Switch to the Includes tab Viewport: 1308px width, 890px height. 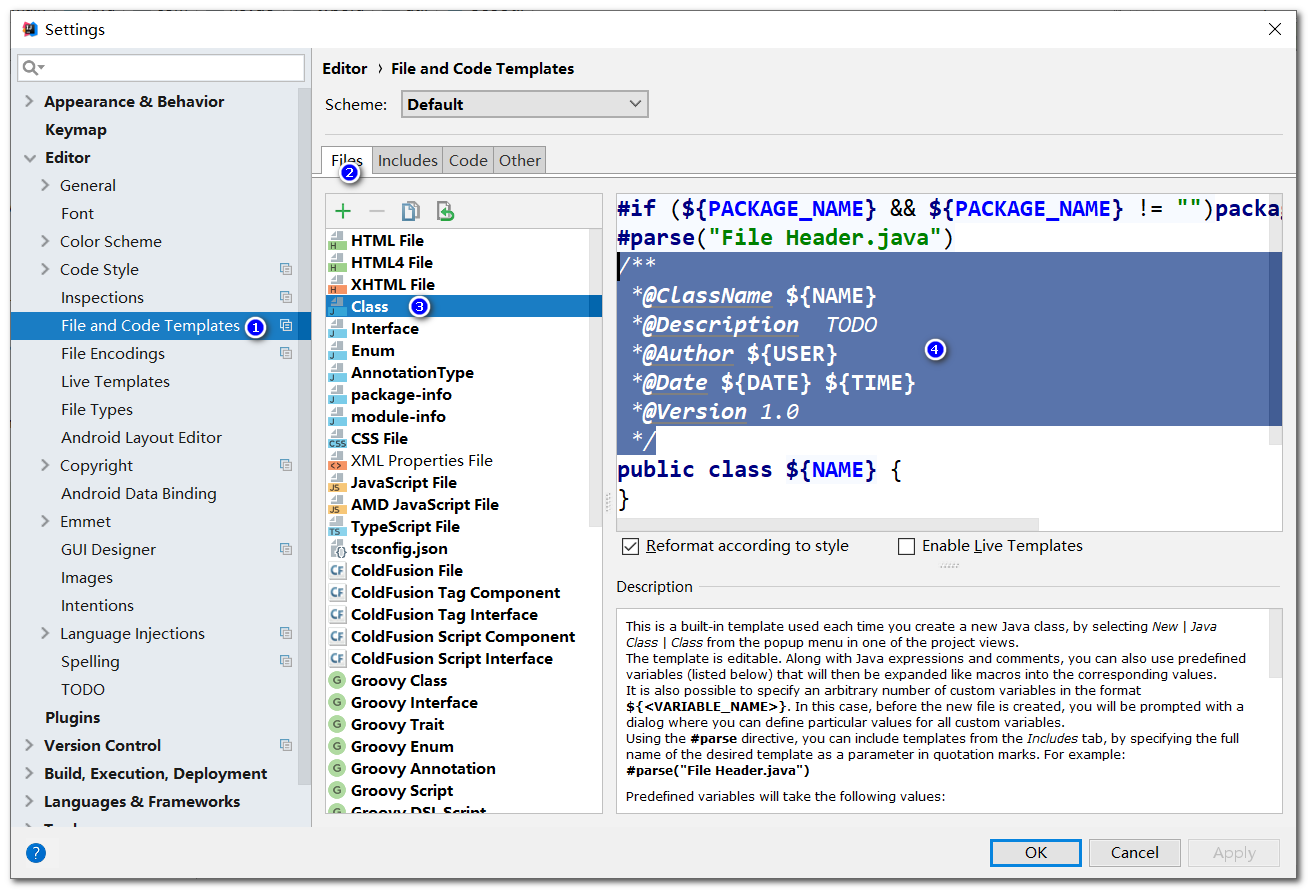click(407, 159)
